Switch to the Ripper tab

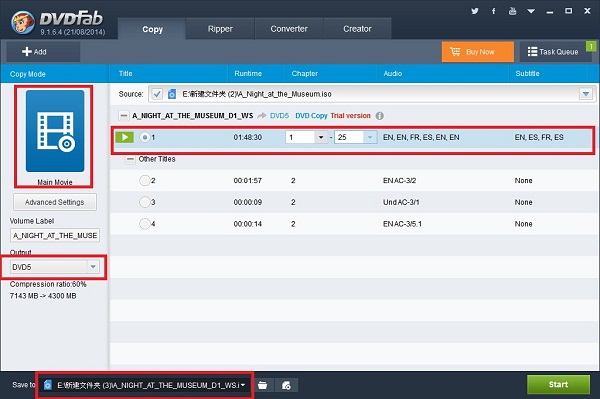click(x=220, y=29)
